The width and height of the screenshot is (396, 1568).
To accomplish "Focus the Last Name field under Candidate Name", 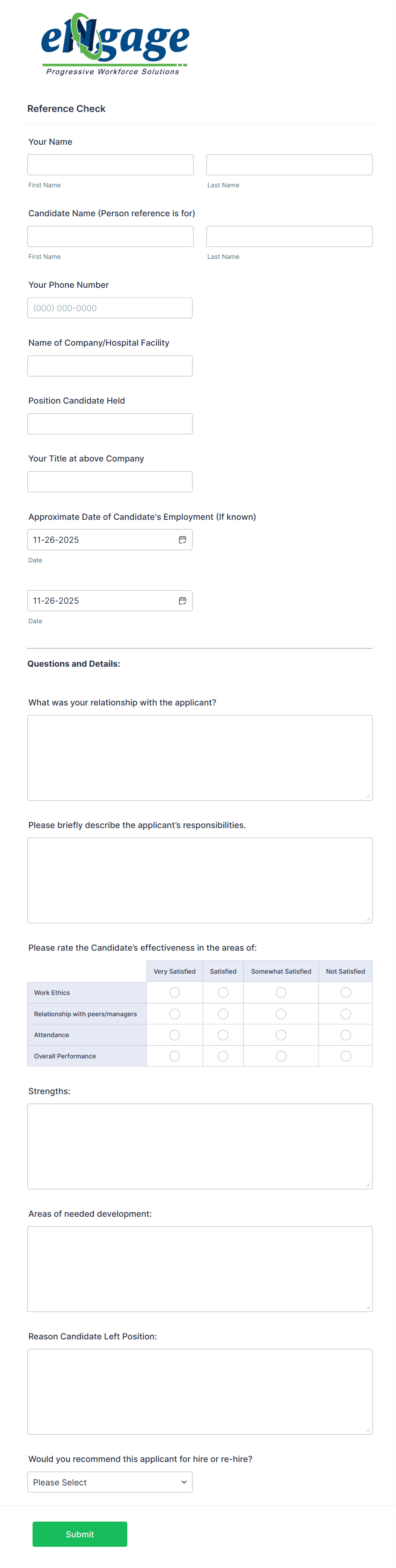I will (290, 236).
